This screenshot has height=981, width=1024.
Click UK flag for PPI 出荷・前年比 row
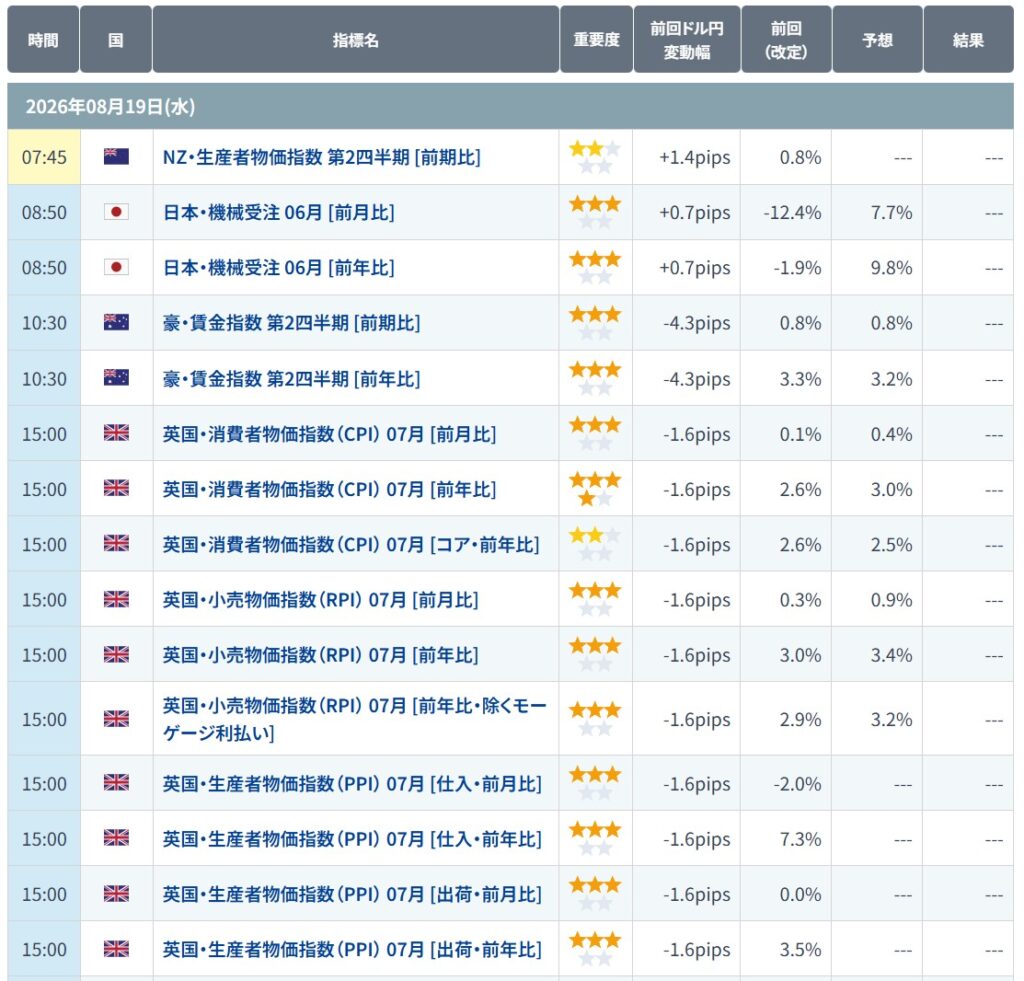pos(116,949)
